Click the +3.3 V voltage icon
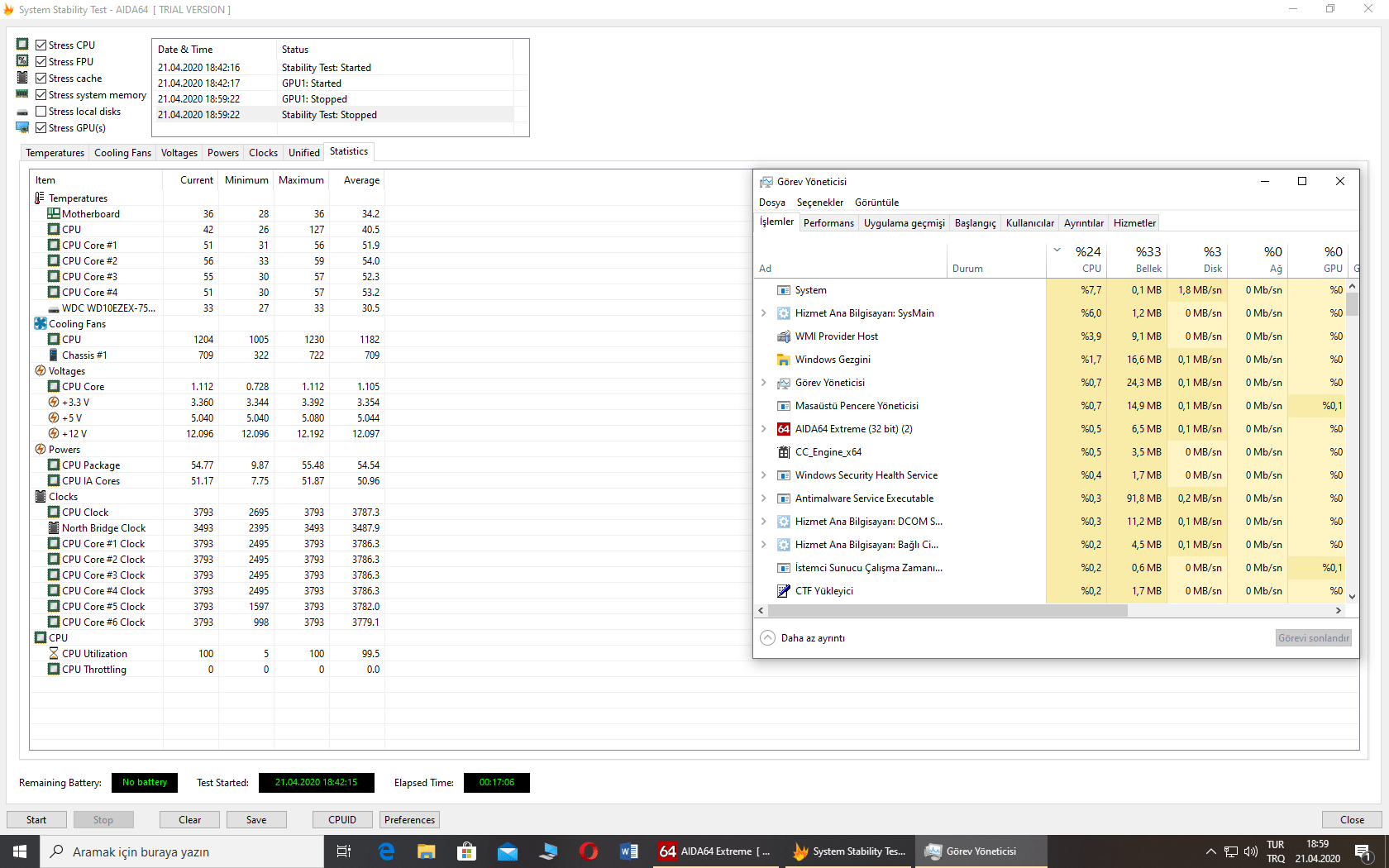This screenshot has height=868, width=1389. tap(54, 403)
